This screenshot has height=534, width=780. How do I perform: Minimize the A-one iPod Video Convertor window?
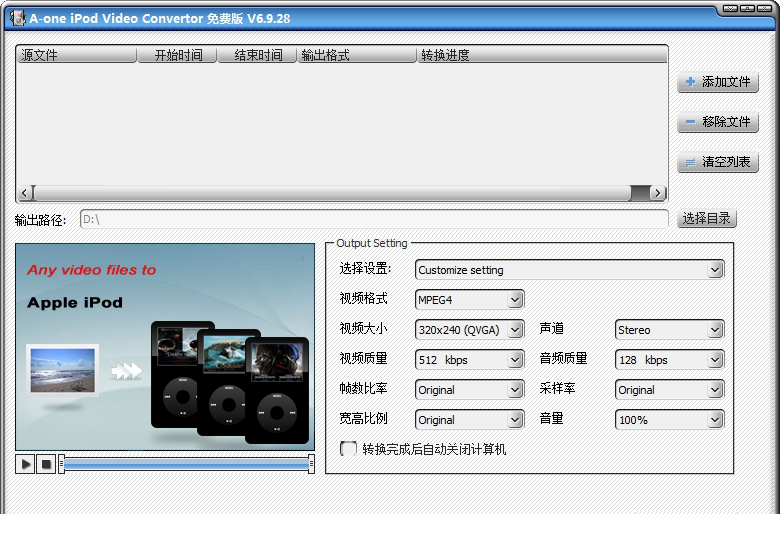pyautogui.click(x=730, y=8)
